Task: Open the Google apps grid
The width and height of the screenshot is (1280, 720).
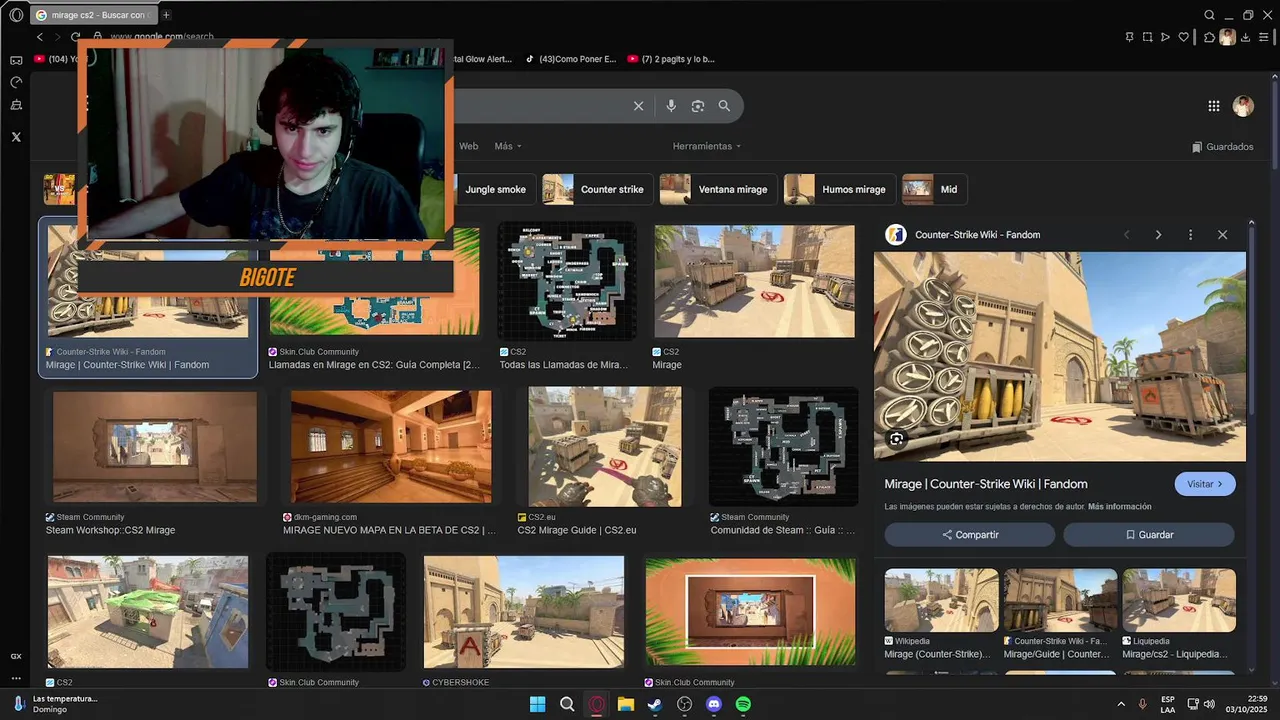Action: [x=1214, y=106]
